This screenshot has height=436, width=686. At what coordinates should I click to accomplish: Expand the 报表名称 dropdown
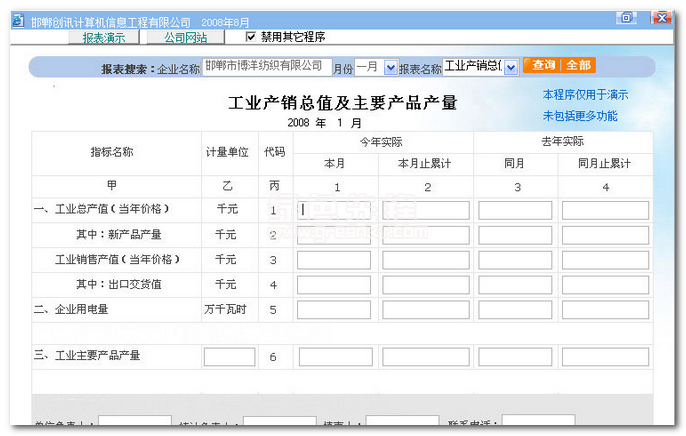[x=511, y=67]
